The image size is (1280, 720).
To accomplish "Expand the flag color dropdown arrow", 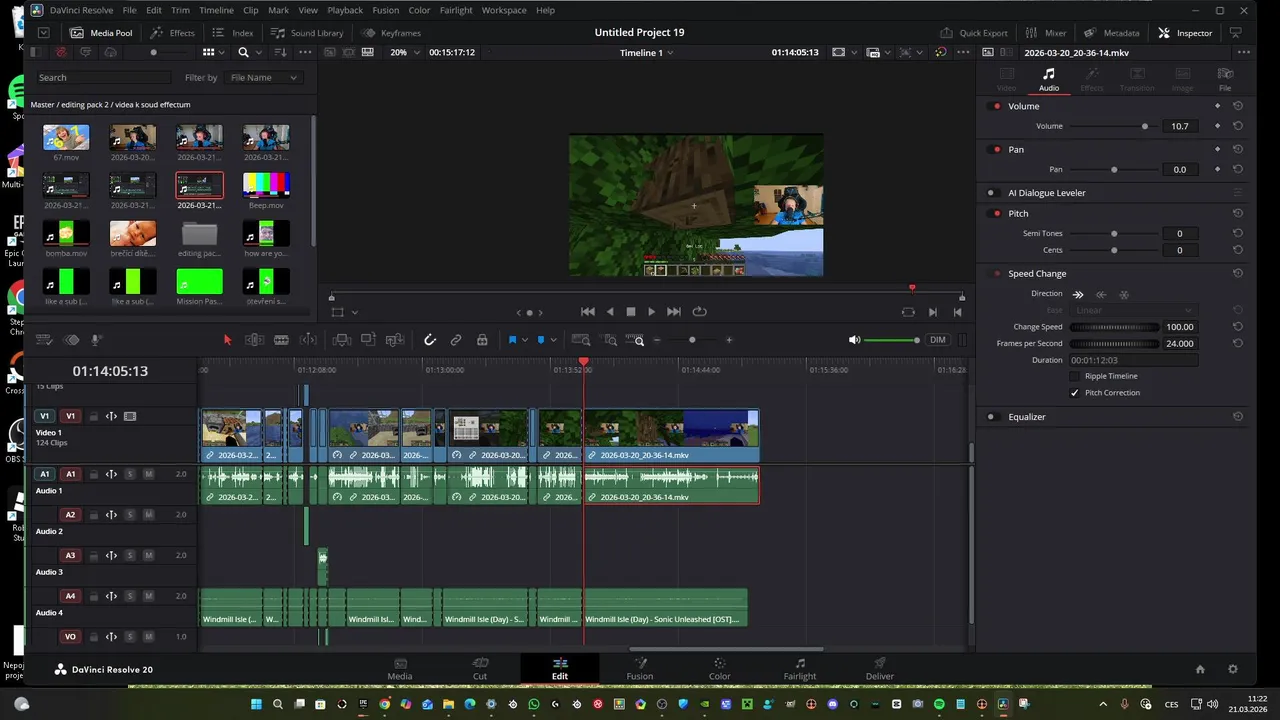I will [525, 340].
